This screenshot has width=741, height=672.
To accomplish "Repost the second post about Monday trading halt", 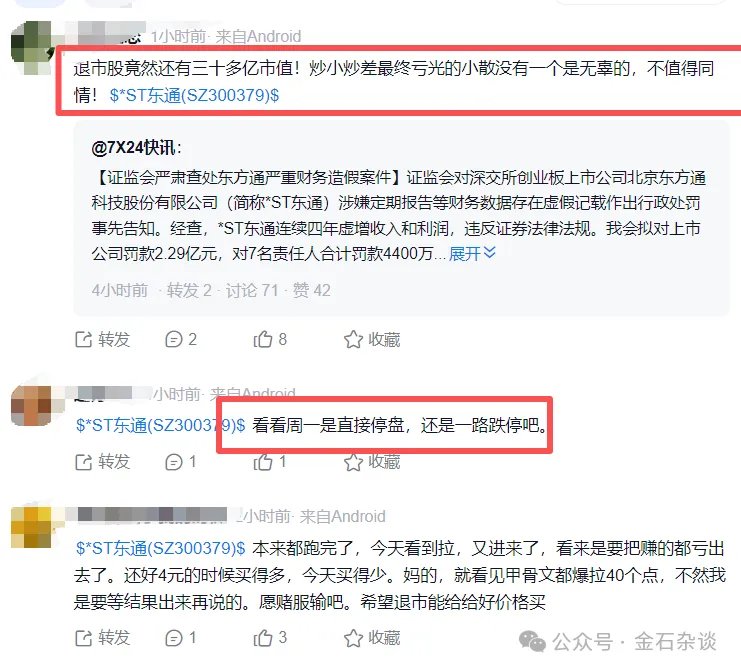I will click(102, 462).
